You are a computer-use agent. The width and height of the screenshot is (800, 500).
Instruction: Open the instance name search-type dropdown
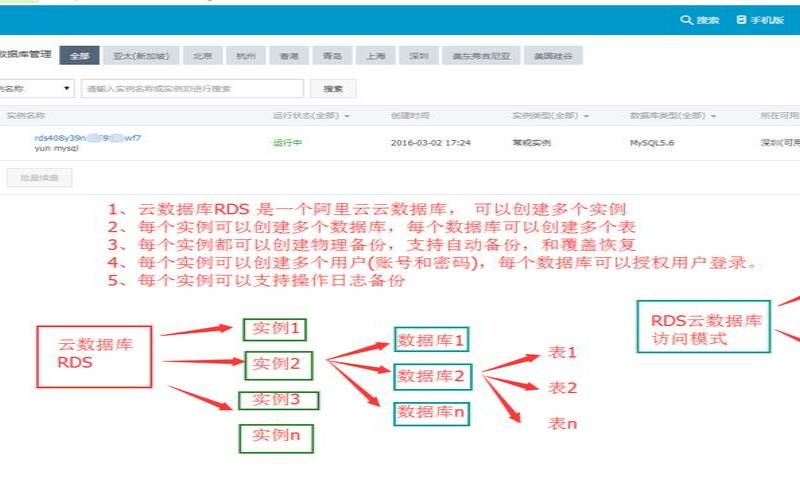[36, 88]
